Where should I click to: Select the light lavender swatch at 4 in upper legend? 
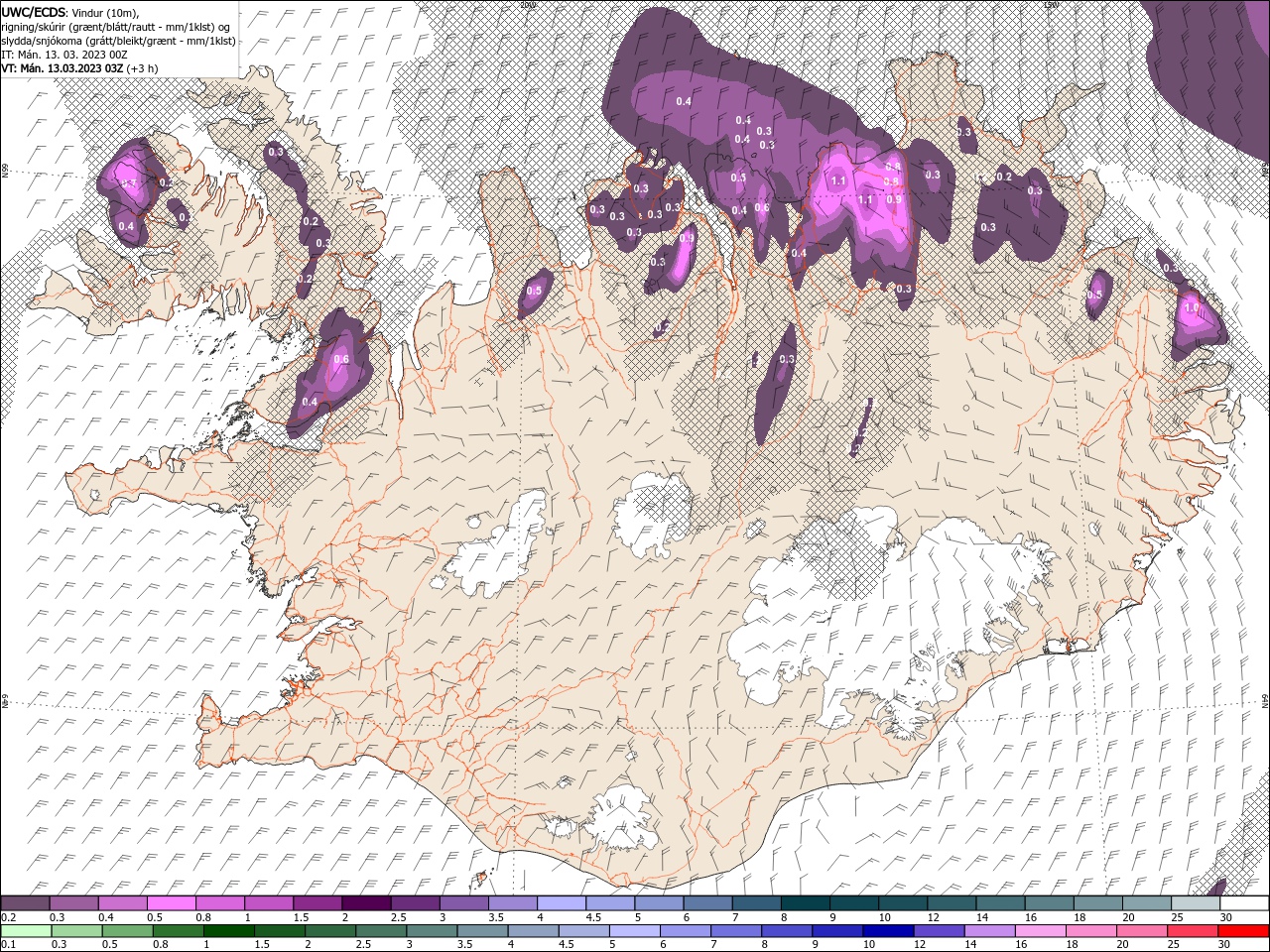pos(561,903)
